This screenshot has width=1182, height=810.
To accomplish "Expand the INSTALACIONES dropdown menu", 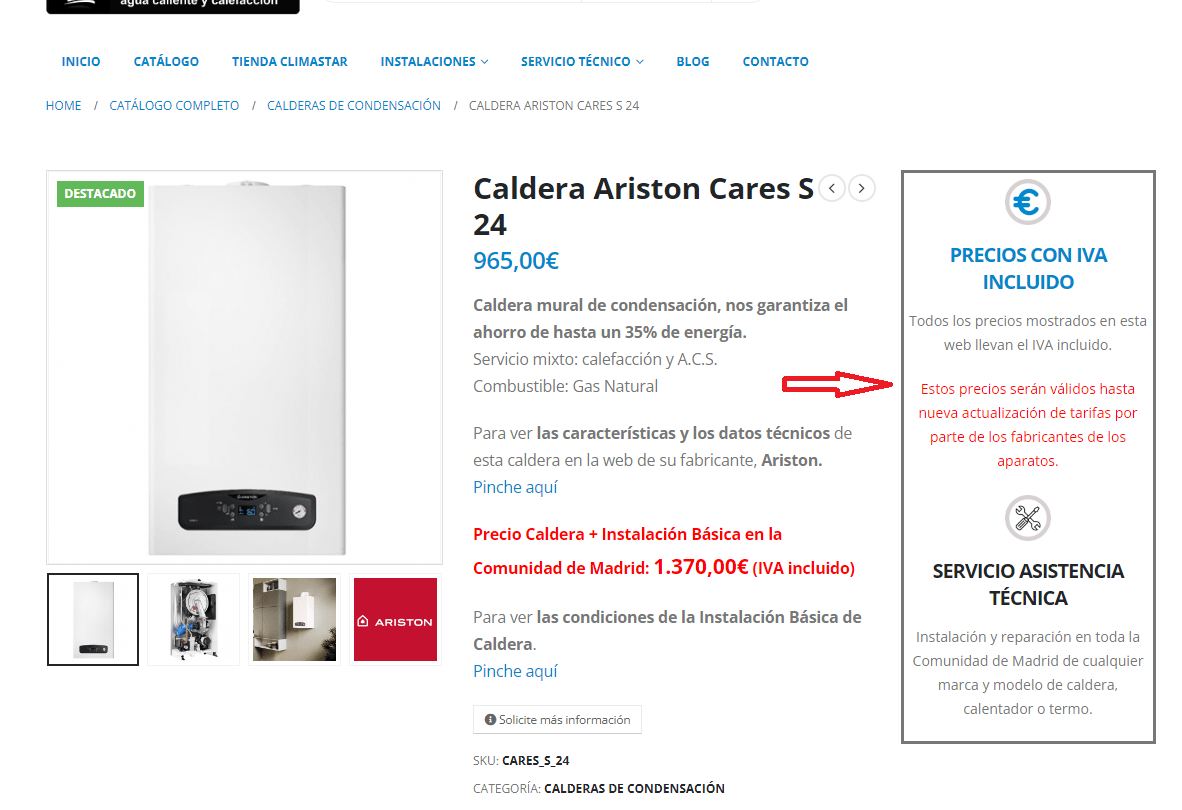I will pyautogui.click(x=434, y=62).
